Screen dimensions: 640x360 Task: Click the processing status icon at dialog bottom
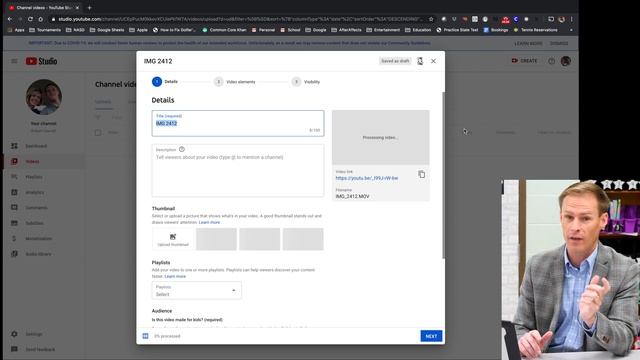145,336
